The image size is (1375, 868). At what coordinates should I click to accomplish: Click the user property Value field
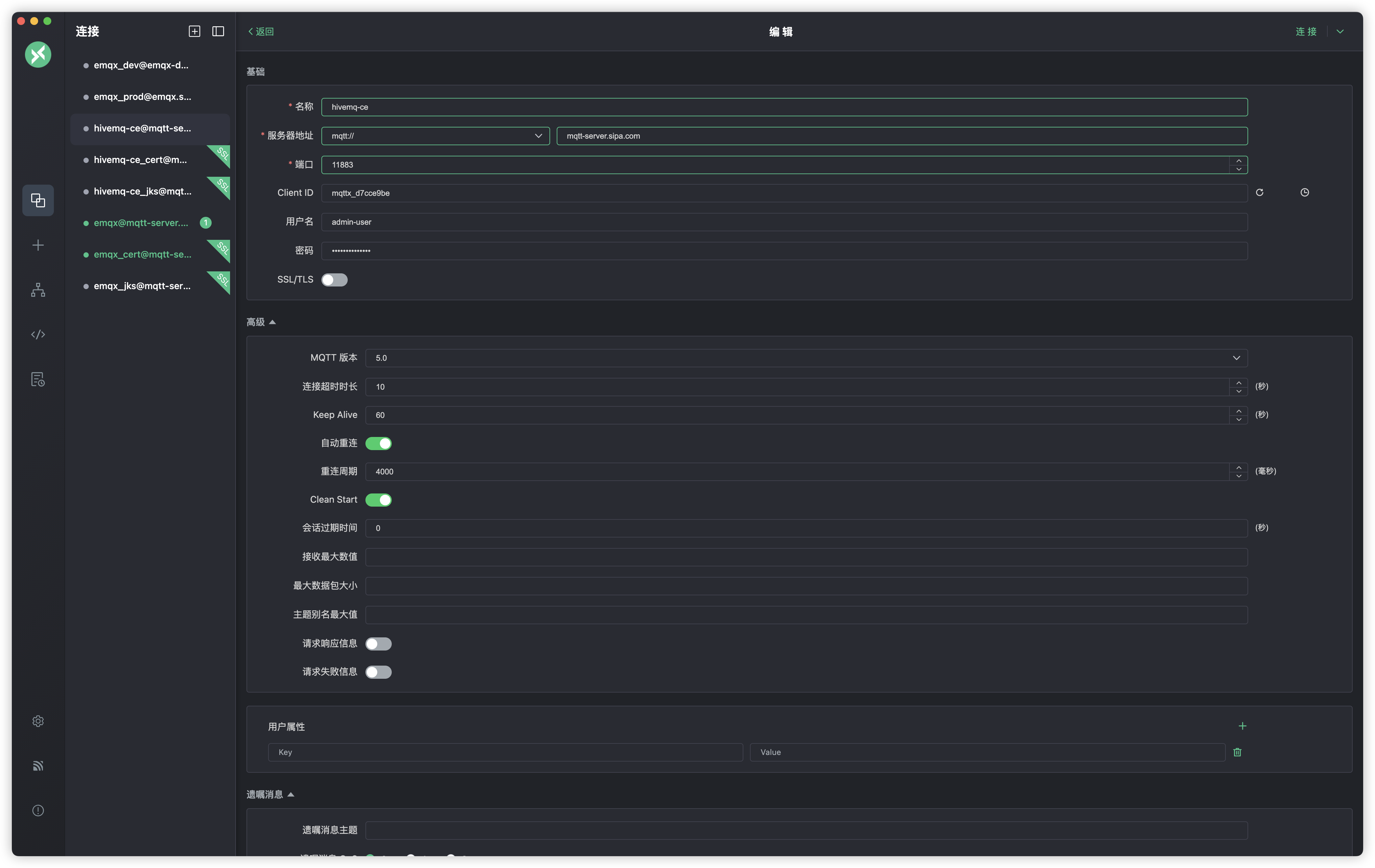987,753
